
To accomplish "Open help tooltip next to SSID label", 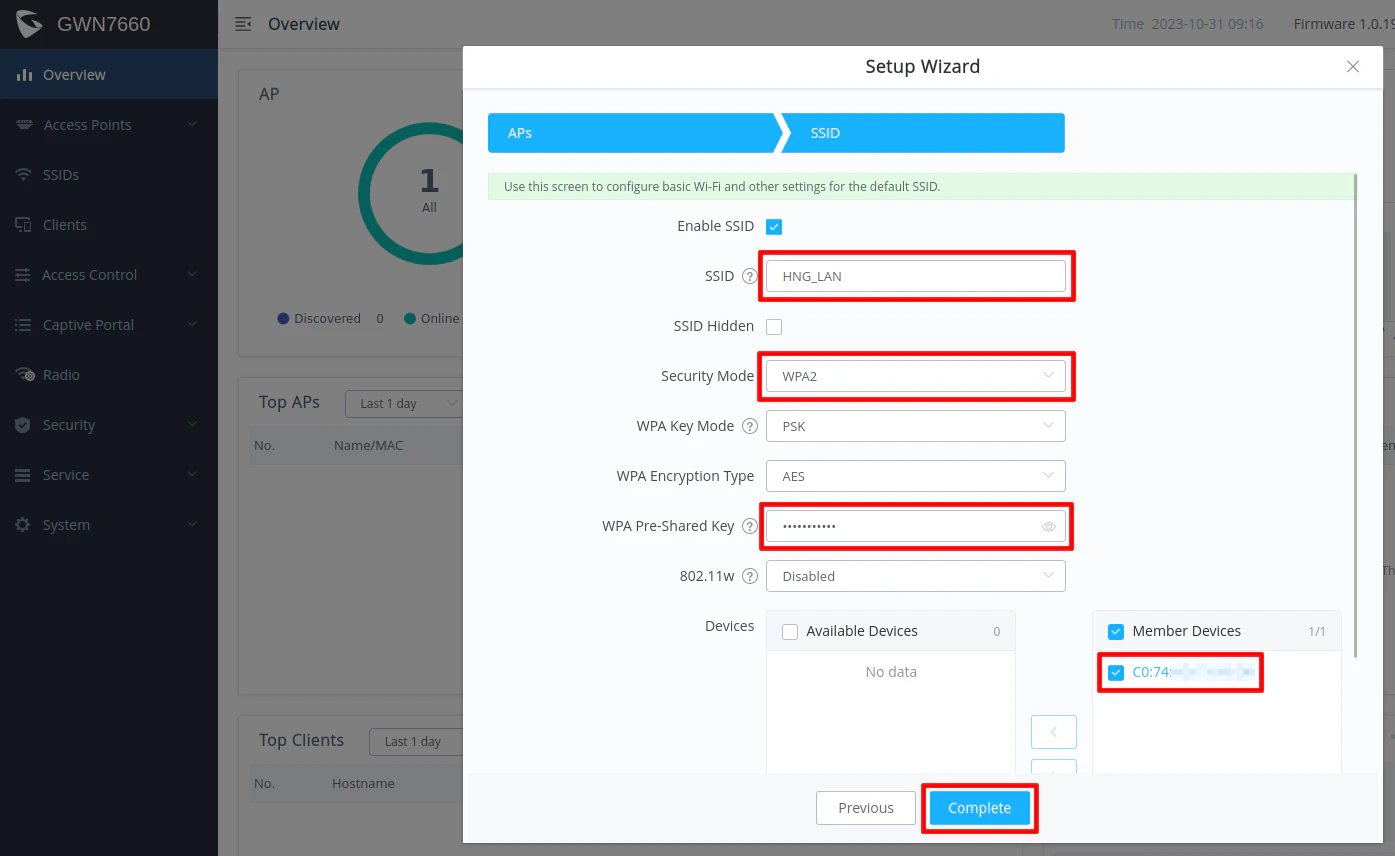I will (750, 276).
